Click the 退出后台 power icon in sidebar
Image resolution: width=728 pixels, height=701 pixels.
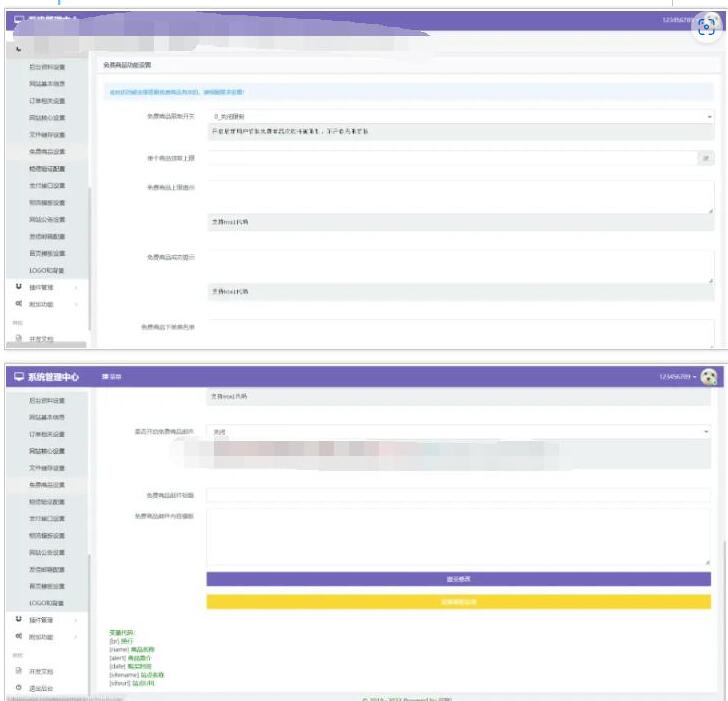[x=19, y=687]
